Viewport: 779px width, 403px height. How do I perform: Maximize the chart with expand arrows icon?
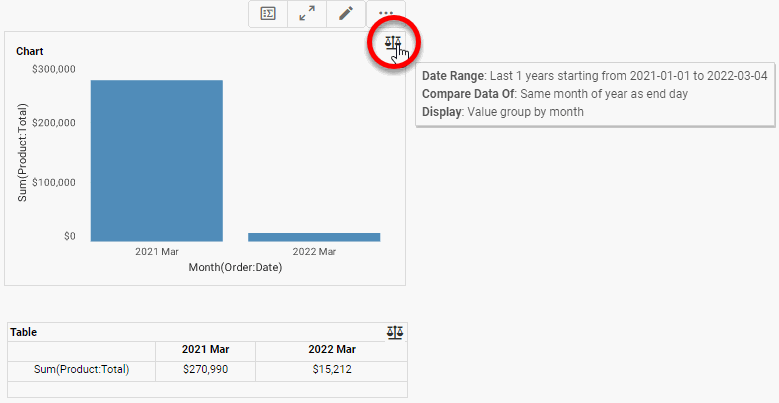click(x=307, y=14)
